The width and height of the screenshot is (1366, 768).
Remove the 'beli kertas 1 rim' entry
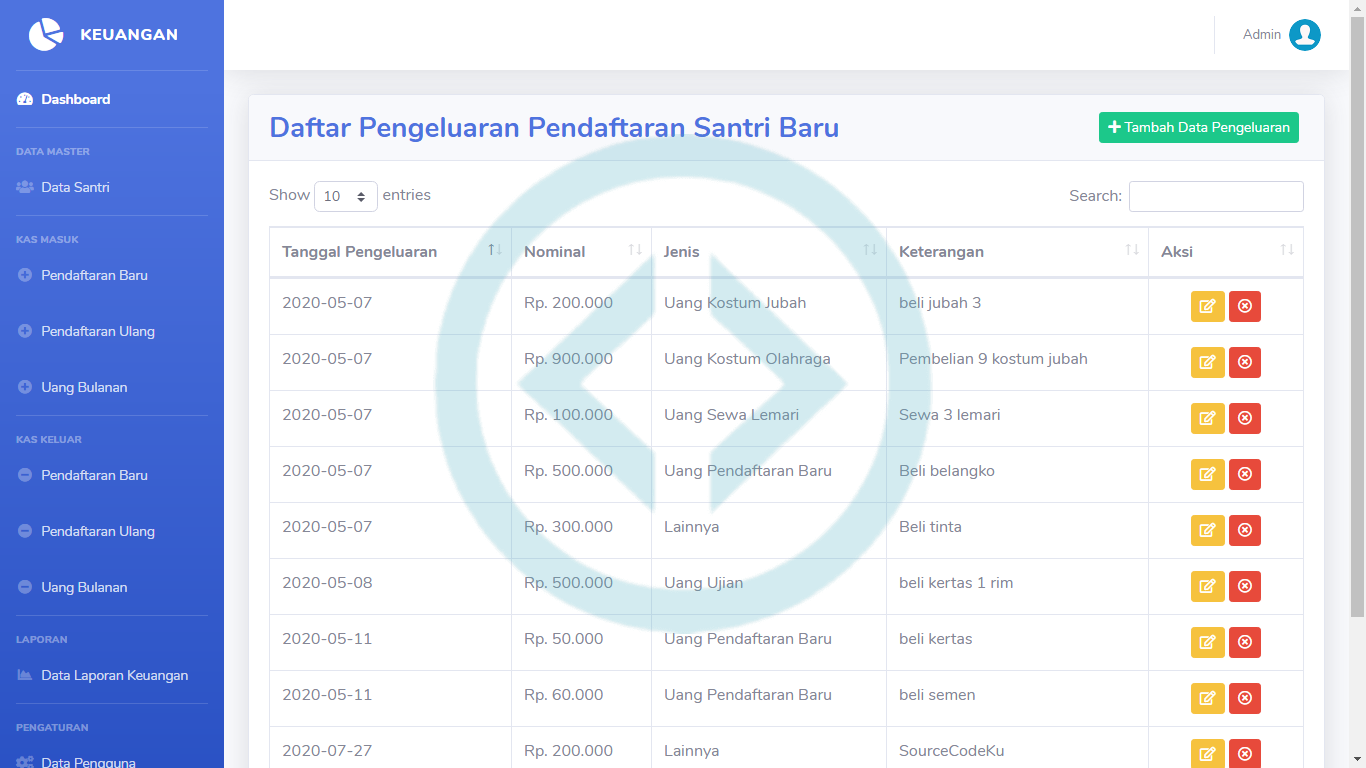tap(1245, 587)
